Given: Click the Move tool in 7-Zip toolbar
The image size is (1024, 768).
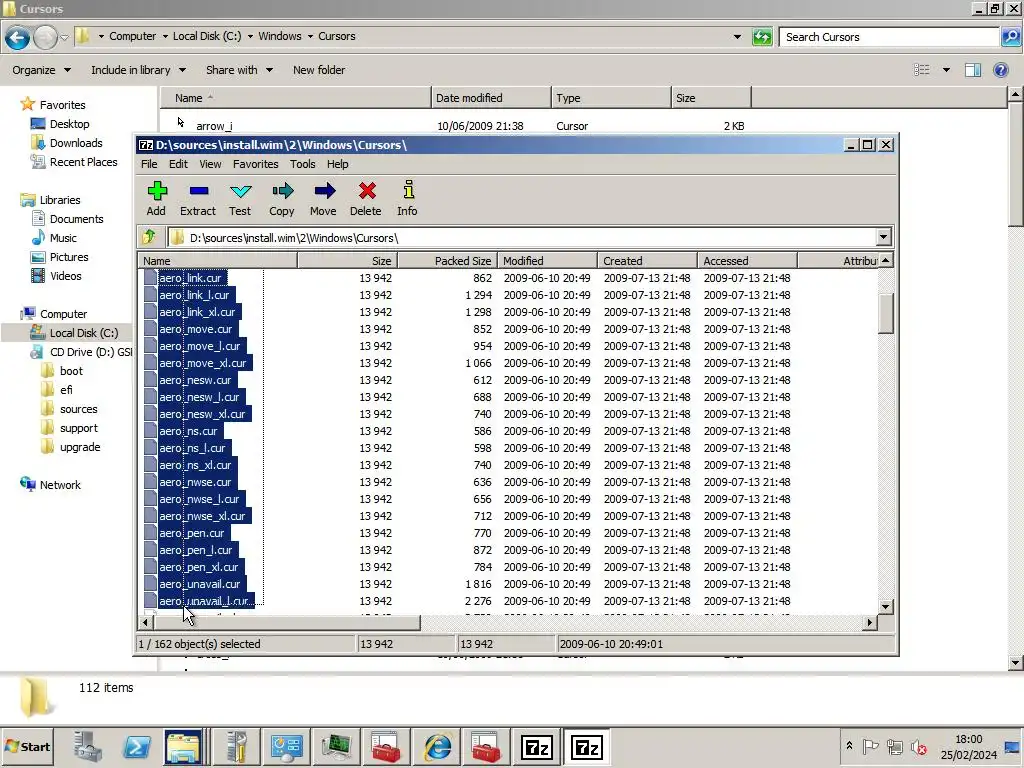Looking at the screenshot, I should click(323, 199).
